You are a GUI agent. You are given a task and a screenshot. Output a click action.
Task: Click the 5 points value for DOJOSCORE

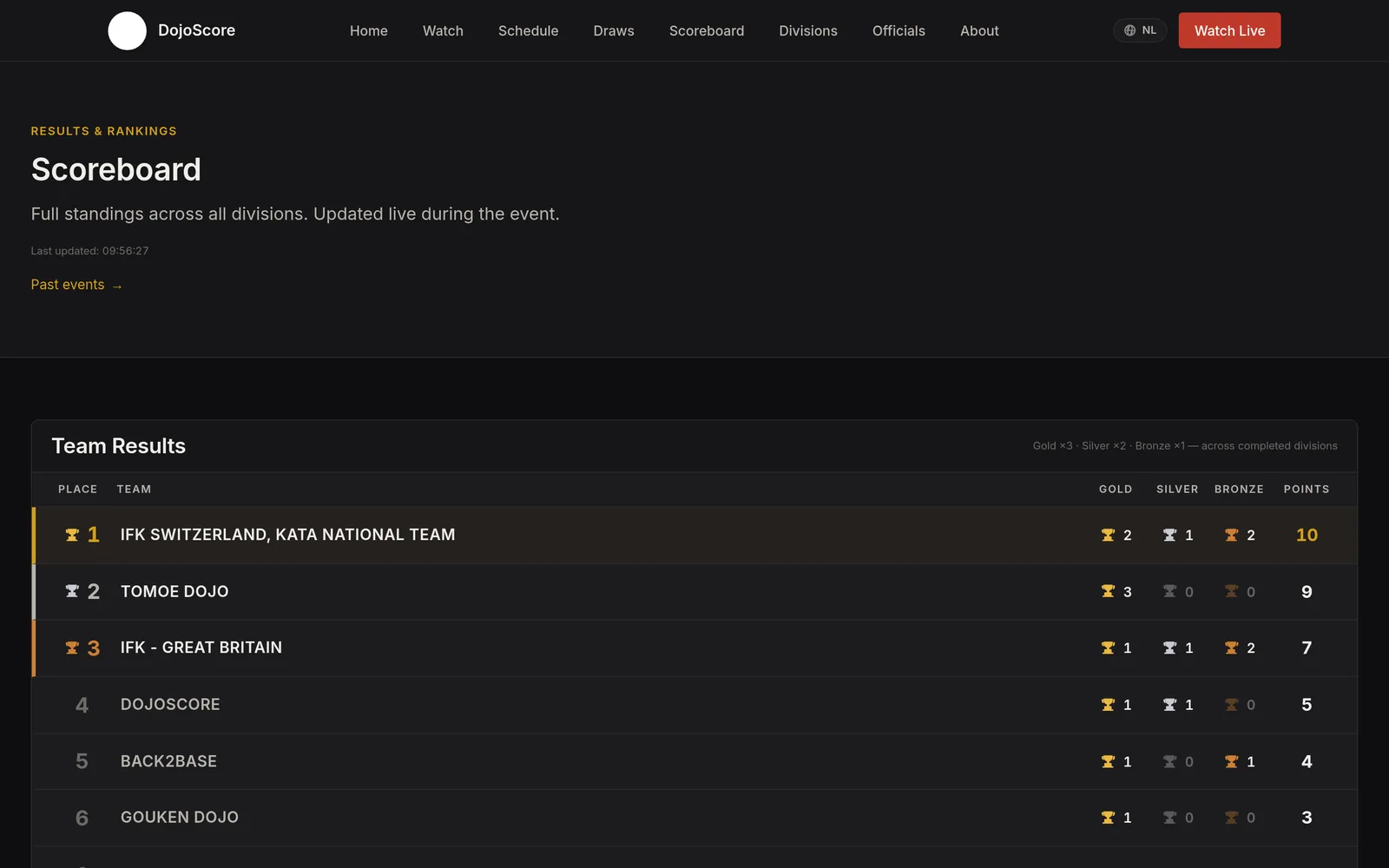coord(1307,705)
